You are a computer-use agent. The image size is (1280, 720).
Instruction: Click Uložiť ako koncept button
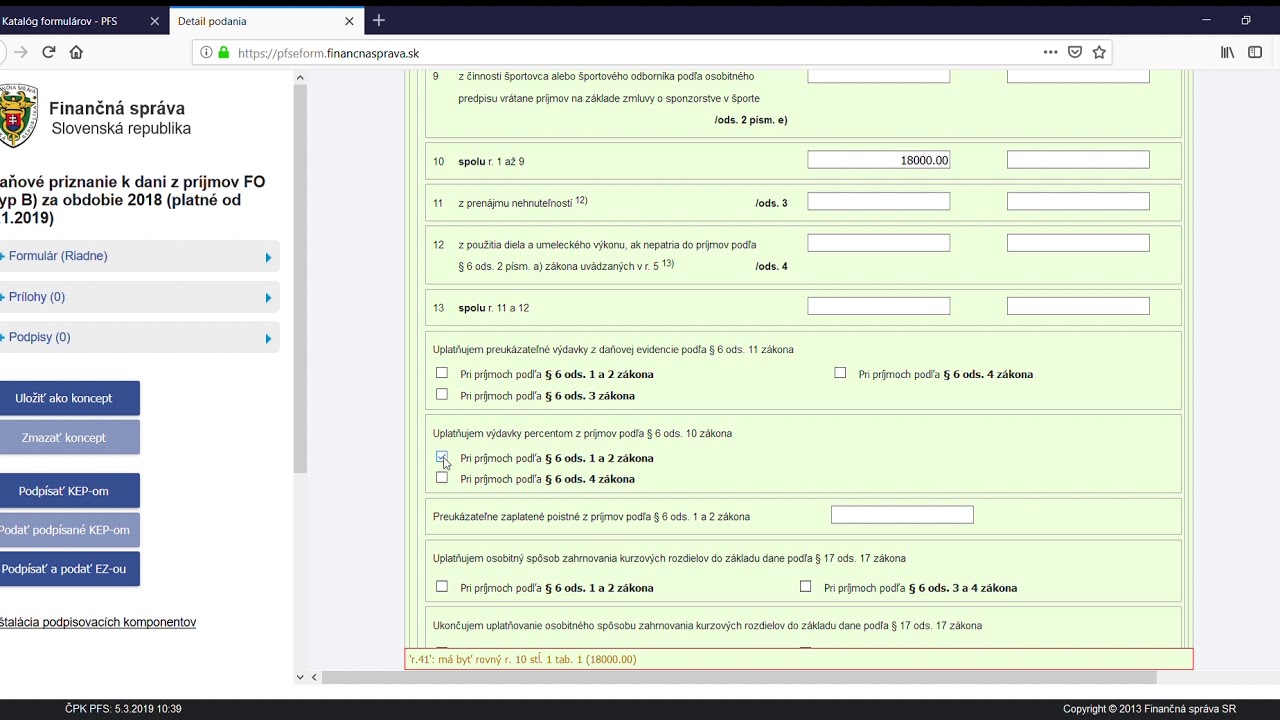pyautogui.click(x=69, y=398)
